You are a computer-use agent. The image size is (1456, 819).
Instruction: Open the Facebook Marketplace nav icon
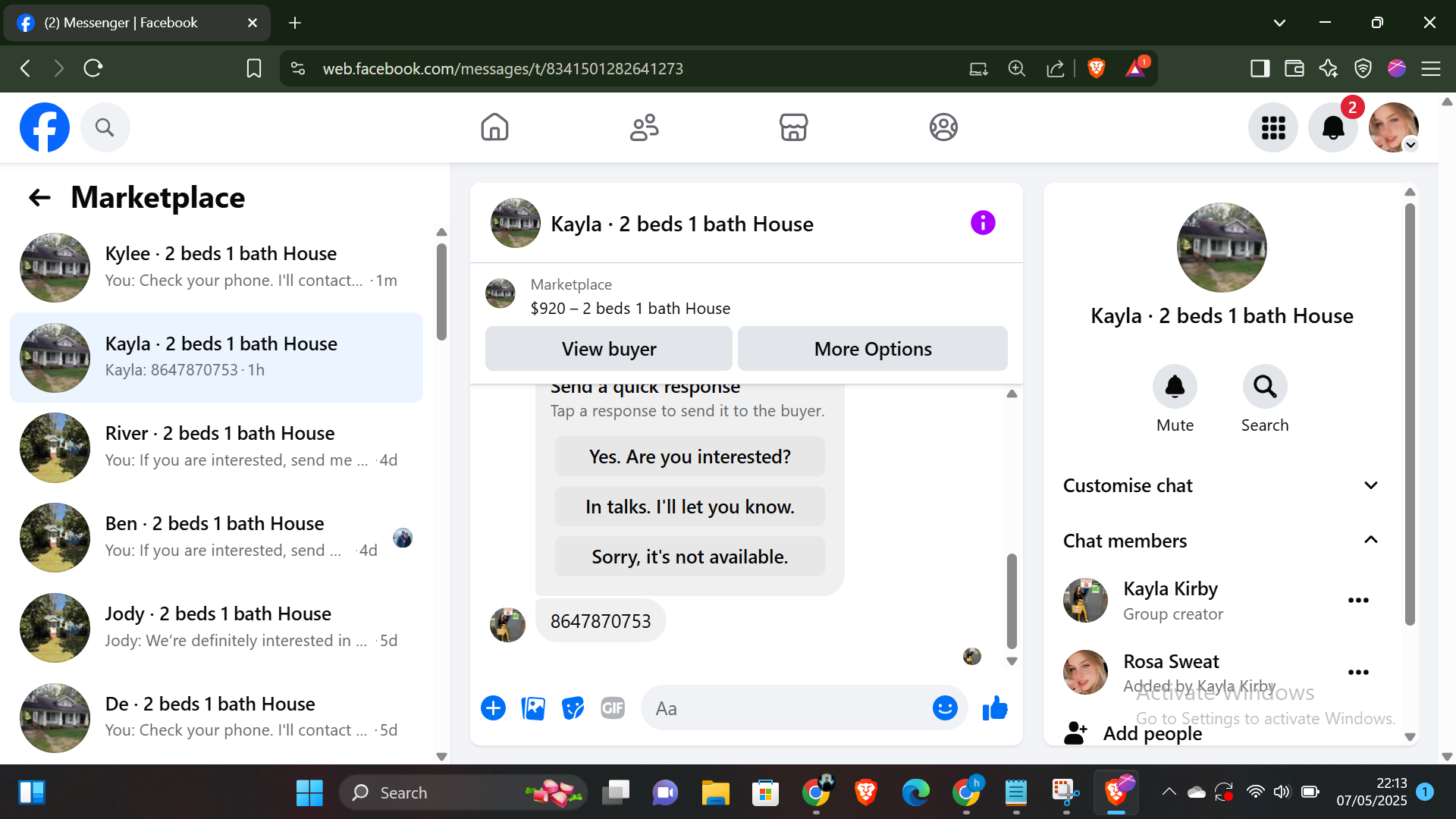click(793, 127)
